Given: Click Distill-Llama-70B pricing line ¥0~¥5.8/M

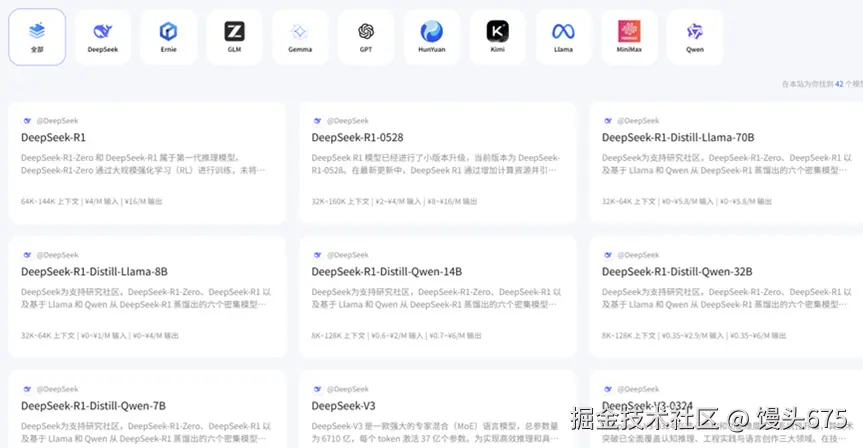Looking at the screenshot, I should (x=686, y=201).
